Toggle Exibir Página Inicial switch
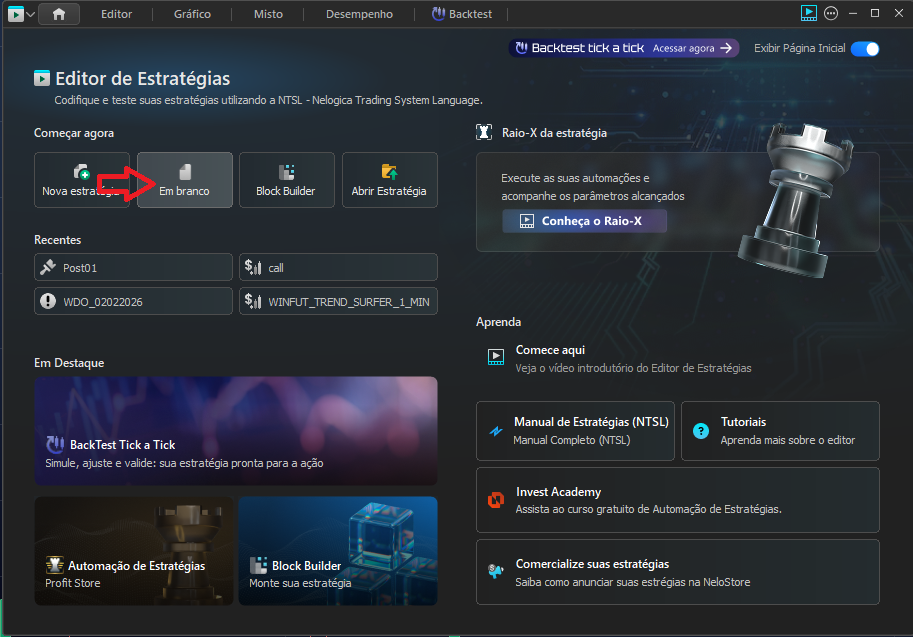The image size is (913, 637). tap(865, 48)
